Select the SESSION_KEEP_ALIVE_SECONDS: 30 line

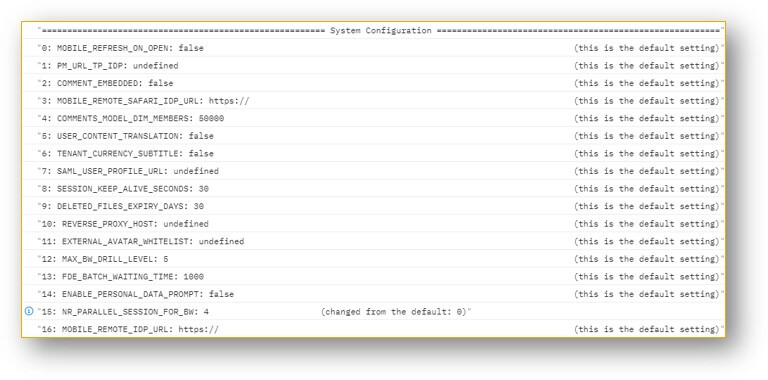coord(374,189)
